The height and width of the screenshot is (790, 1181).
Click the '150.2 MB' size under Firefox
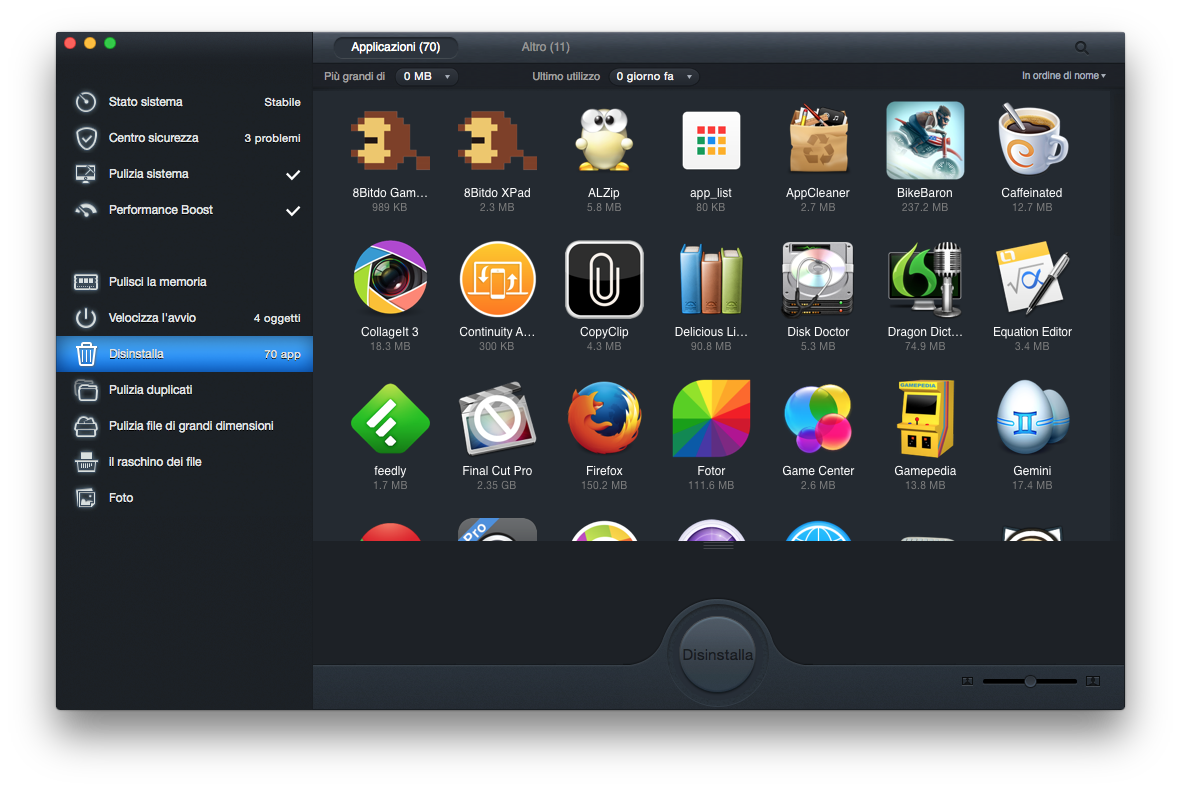click(604, 485)
